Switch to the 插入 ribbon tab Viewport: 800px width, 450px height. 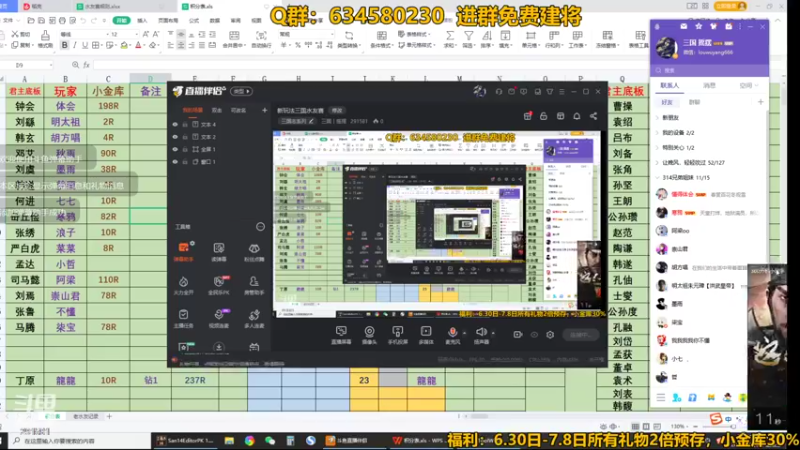142,20
